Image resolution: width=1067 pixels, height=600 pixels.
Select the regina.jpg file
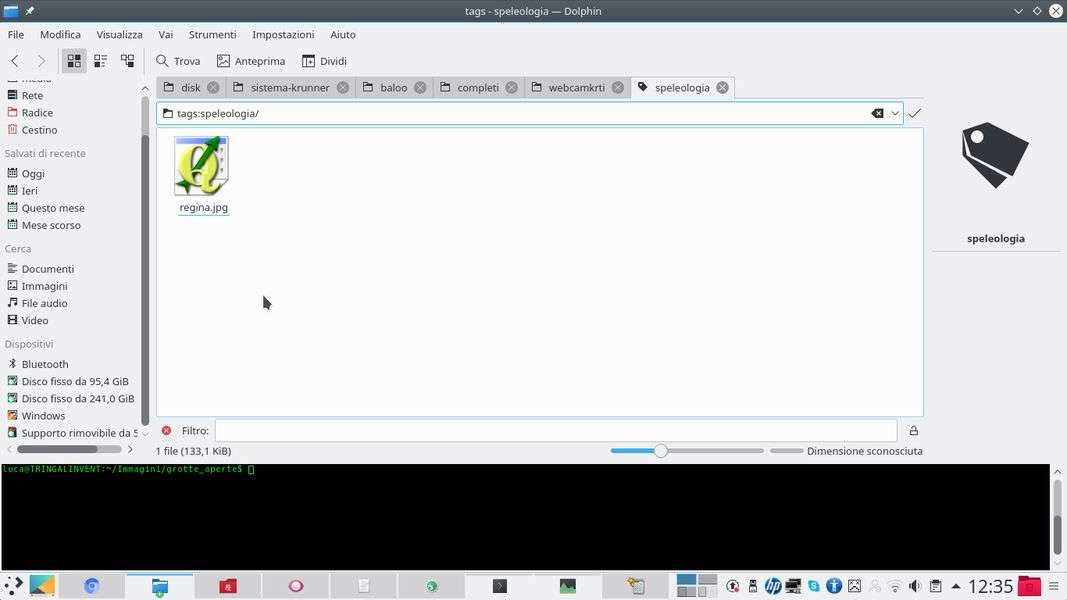203,175
